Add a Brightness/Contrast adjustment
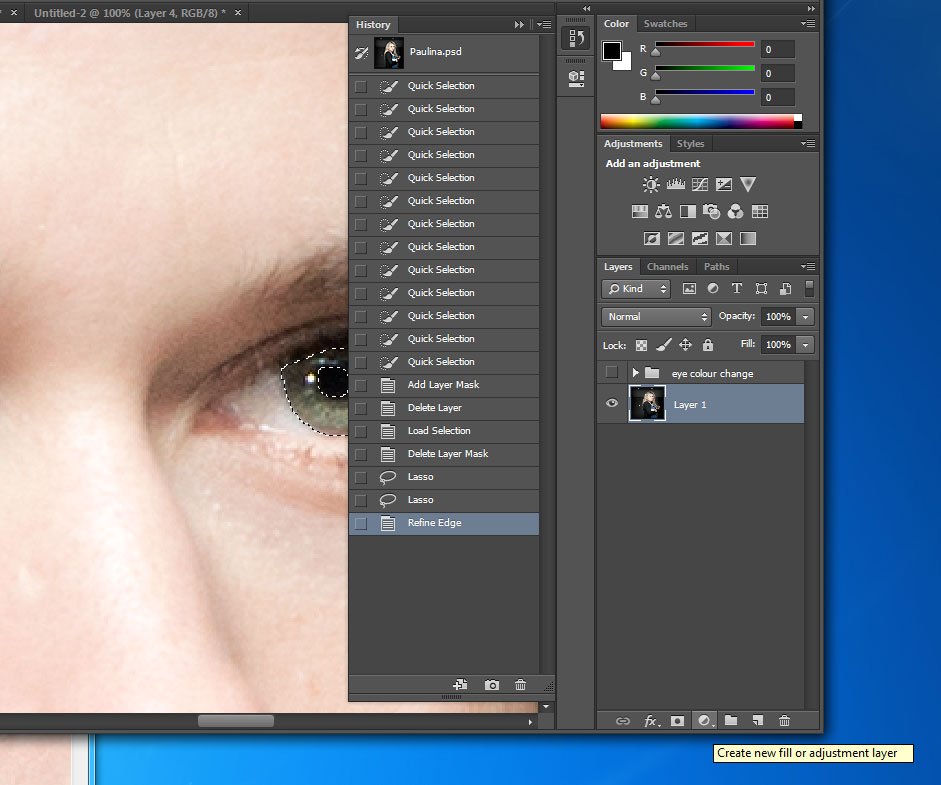 click(x=651, y=185)
